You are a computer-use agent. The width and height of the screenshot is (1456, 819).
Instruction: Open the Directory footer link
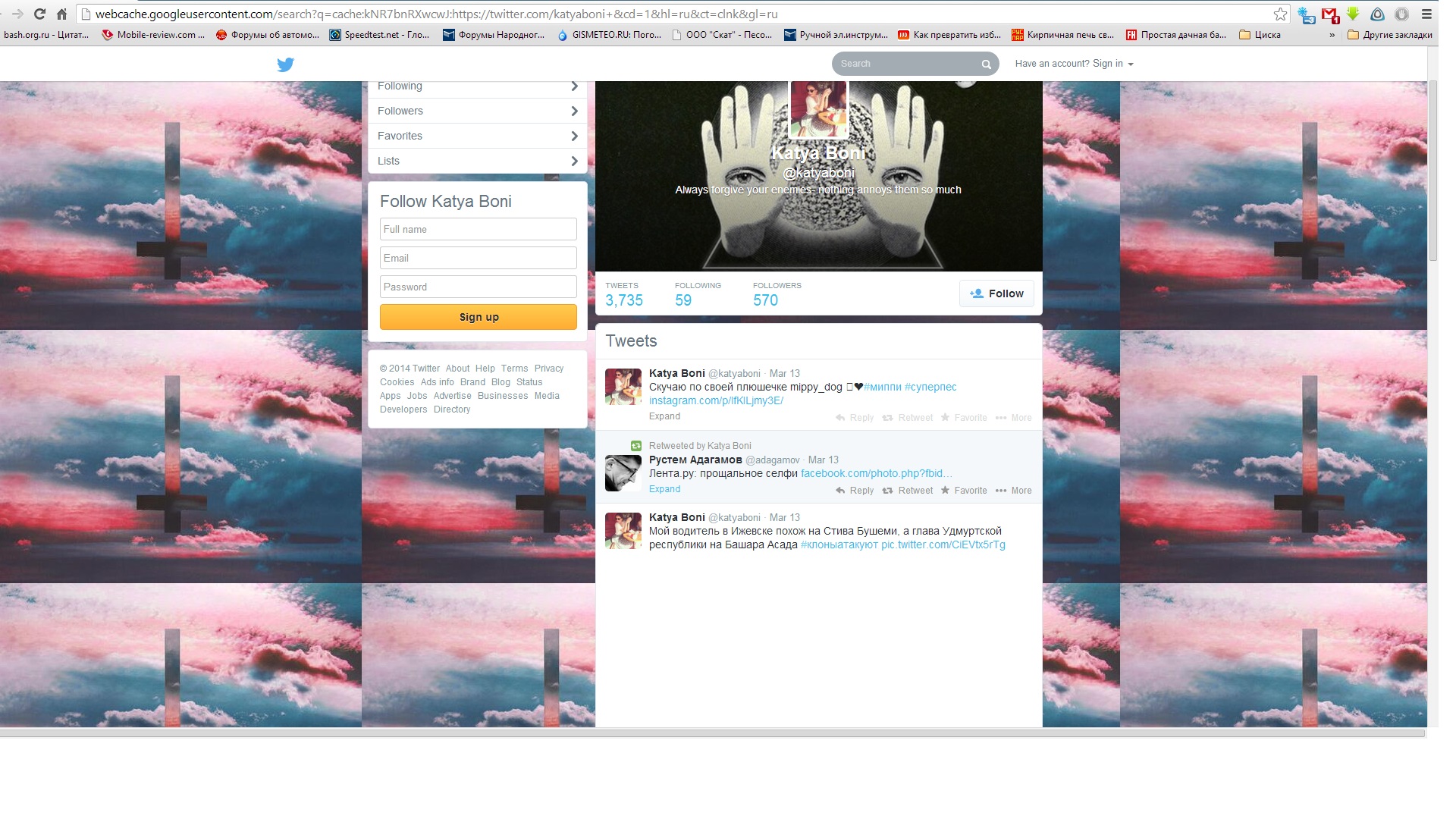click(x=452, y=409)
